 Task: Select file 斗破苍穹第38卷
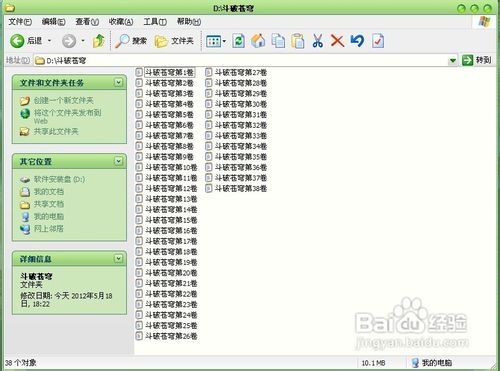(241, 188)
